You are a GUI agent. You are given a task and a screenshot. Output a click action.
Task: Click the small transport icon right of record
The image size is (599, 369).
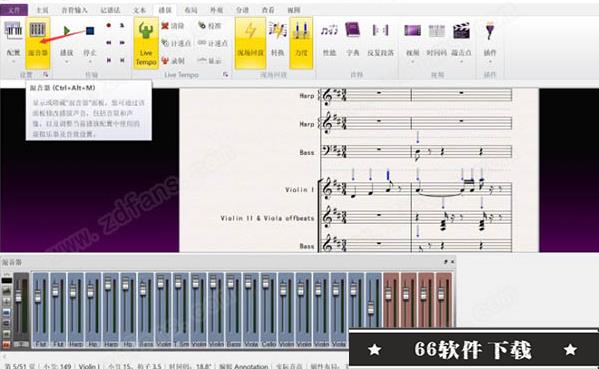point(122,25)
